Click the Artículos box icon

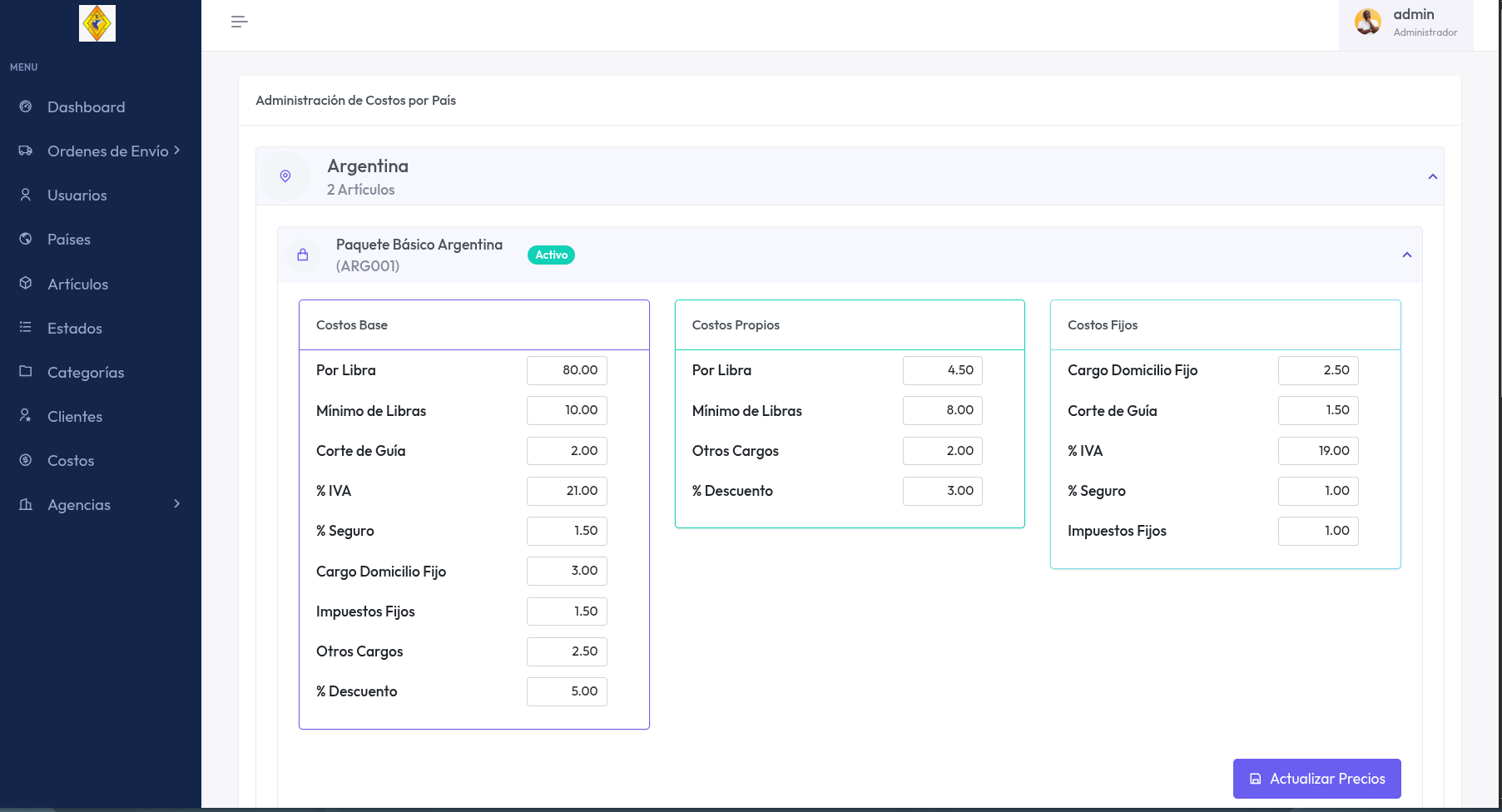click(26, 284)
